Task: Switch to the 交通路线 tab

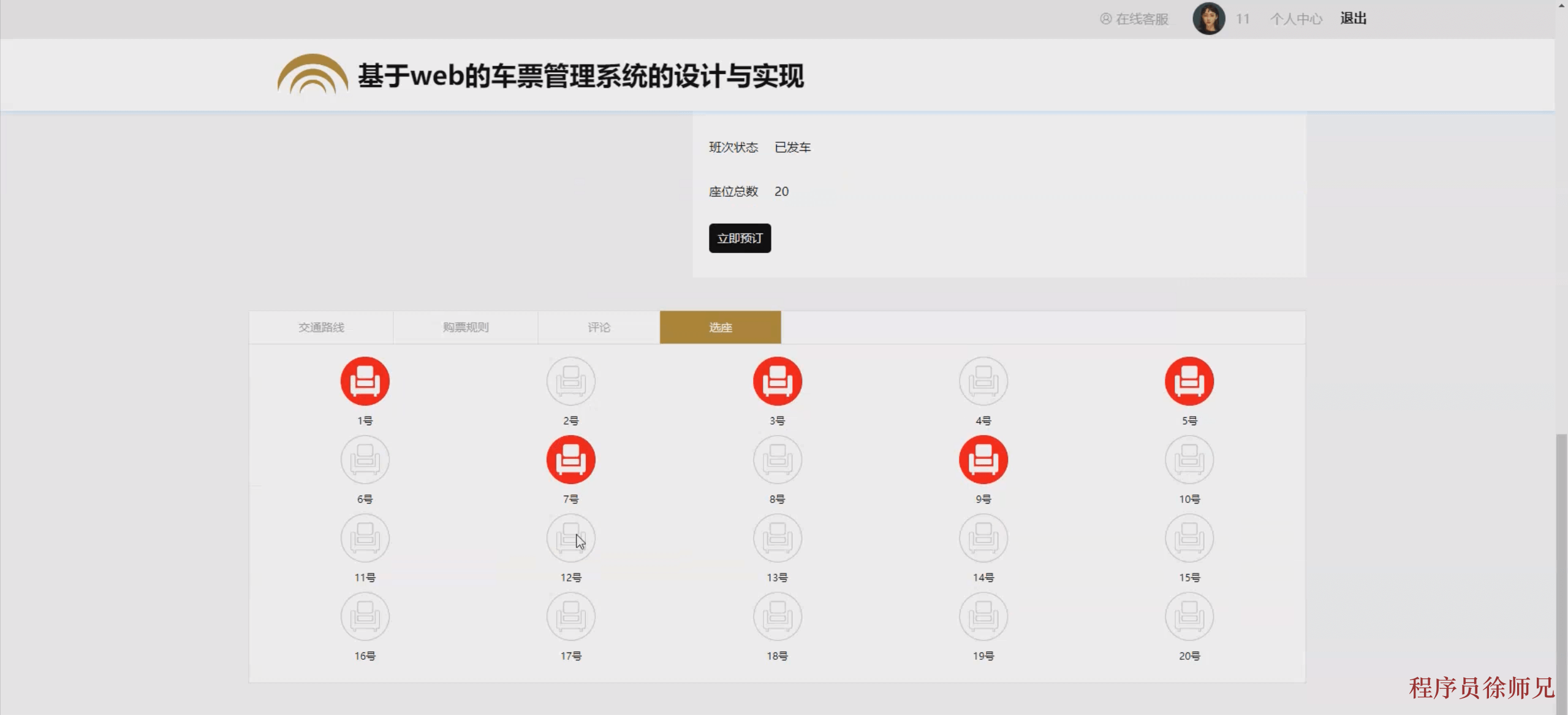Action: point(320,327)
